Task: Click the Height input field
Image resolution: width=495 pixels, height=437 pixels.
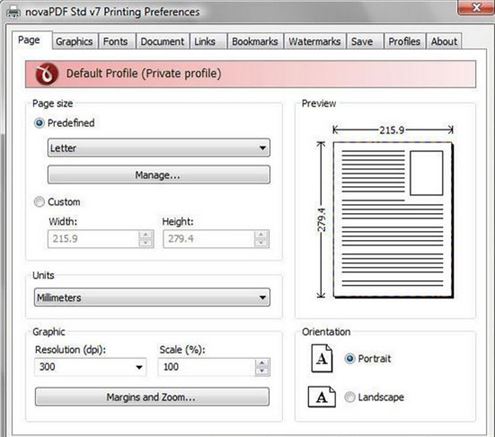Action: (x=209, y=239)
